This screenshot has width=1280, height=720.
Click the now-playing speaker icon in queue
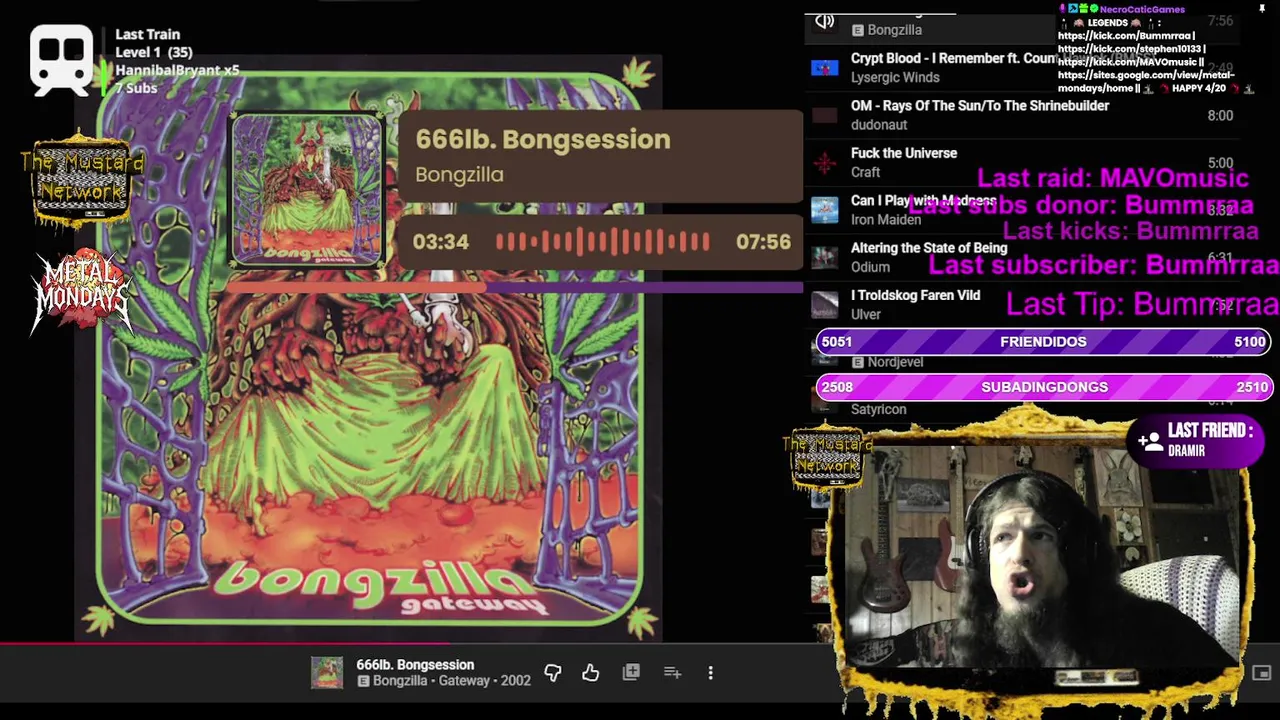click(x=824, y=20)
